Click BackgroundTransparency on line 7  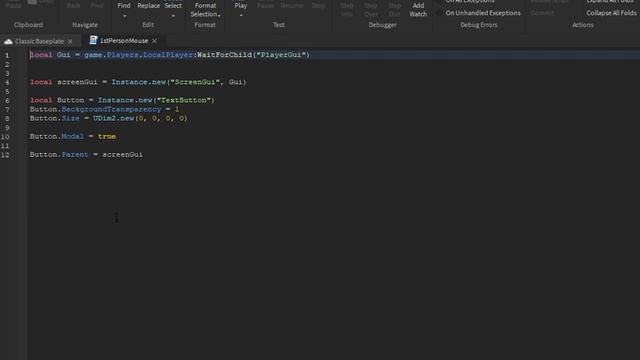pyautogui.click(x=111, y=109)
